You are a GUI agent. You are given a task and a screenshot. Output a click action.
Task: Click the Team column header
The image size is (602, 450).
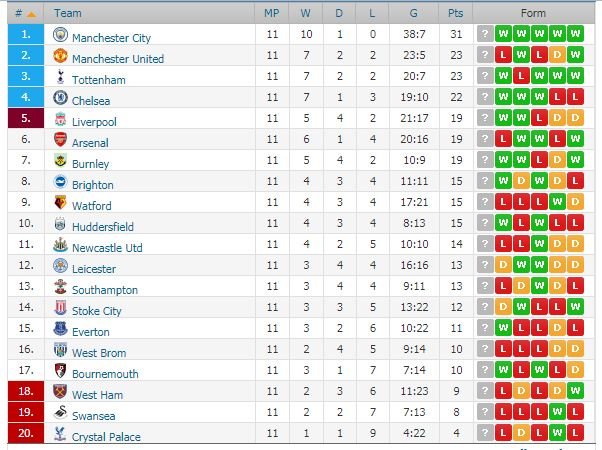pyautogui.click(x=69, y=13)
